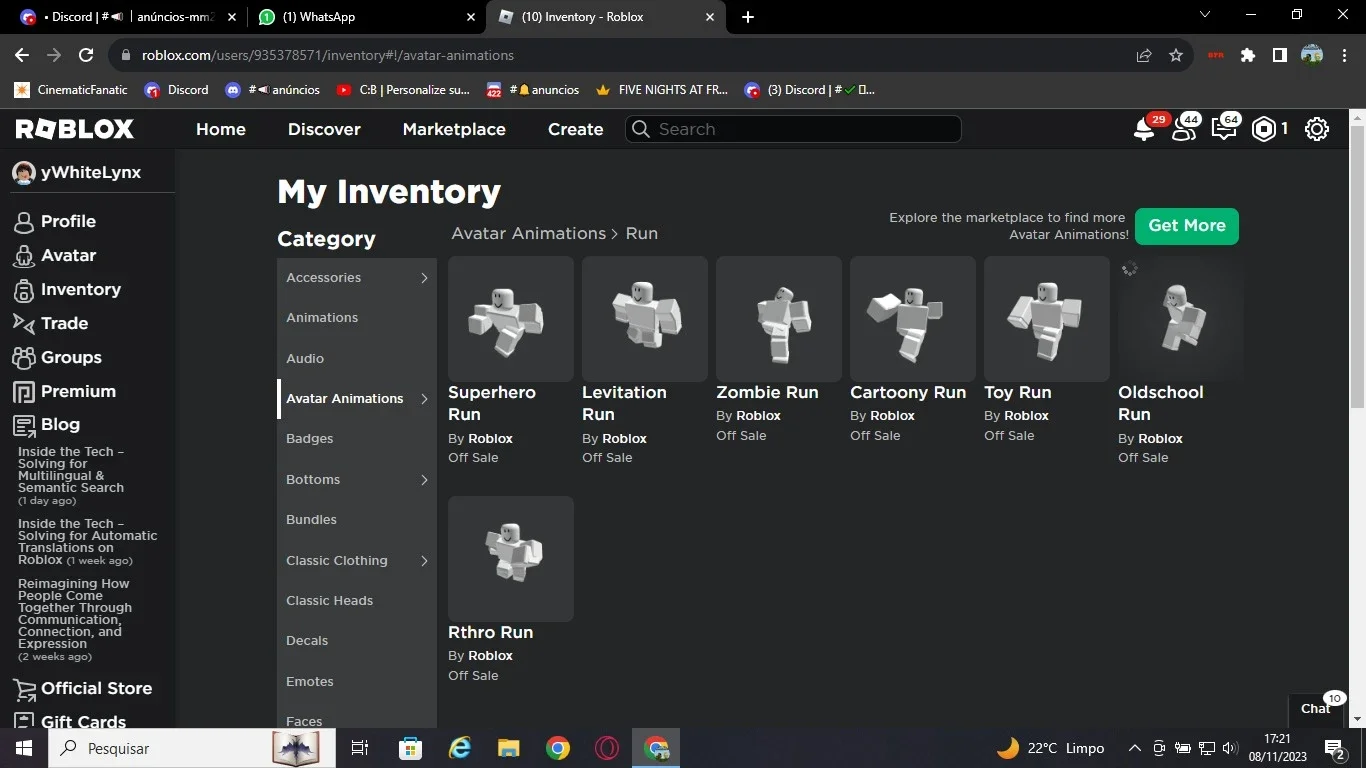
Task: Select the Animations category
Action: coord(322,318)
